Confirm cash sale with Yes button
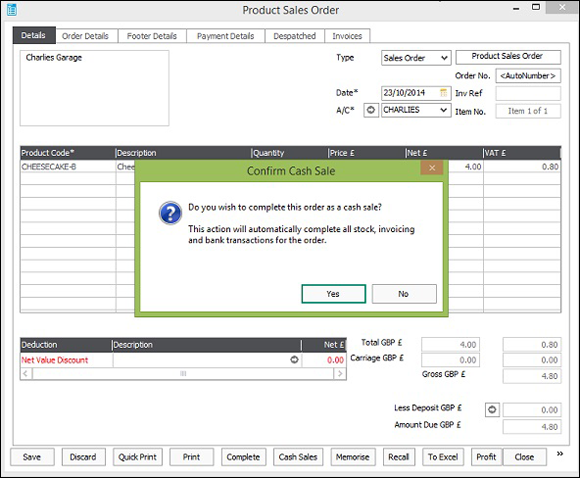Viewport: 580px width, 478px height. (333, 294)
